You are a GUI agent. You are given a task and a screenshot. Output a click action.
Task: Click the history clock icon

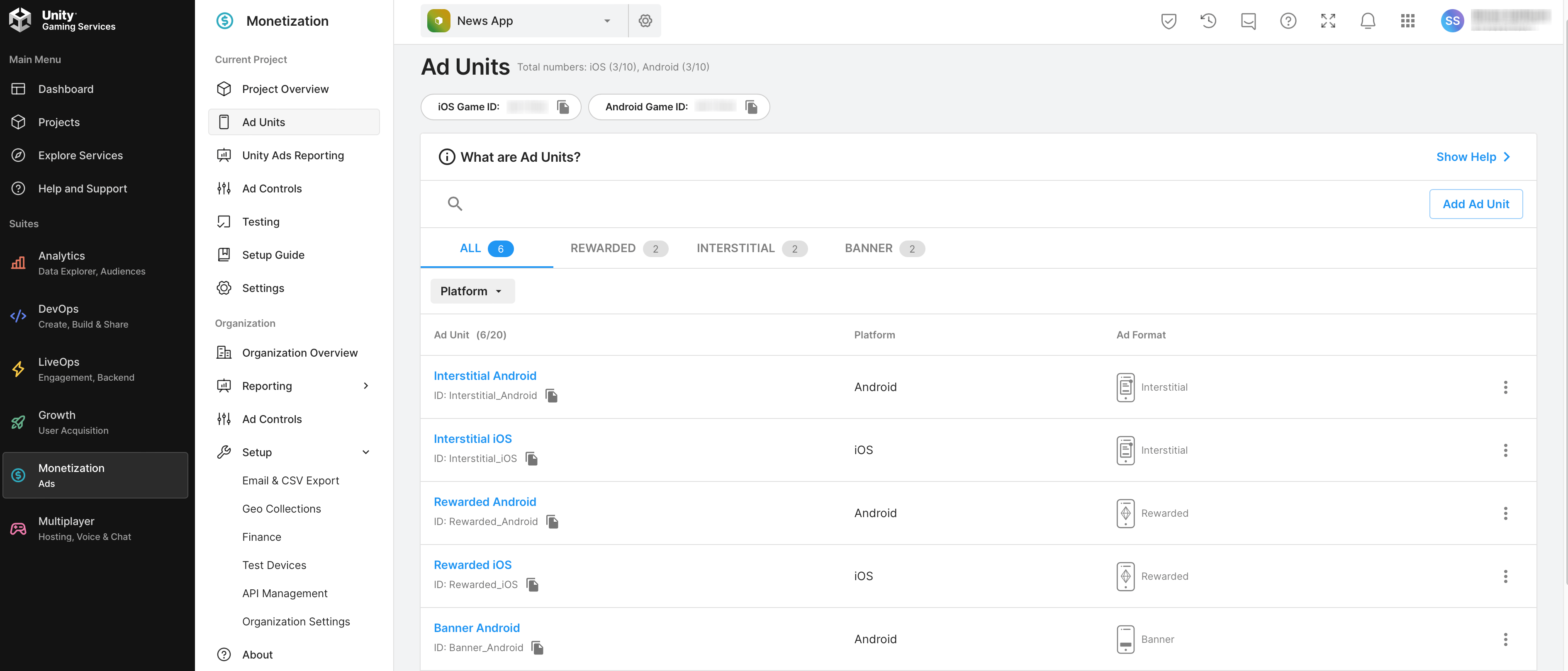[x=1208, y=21]
